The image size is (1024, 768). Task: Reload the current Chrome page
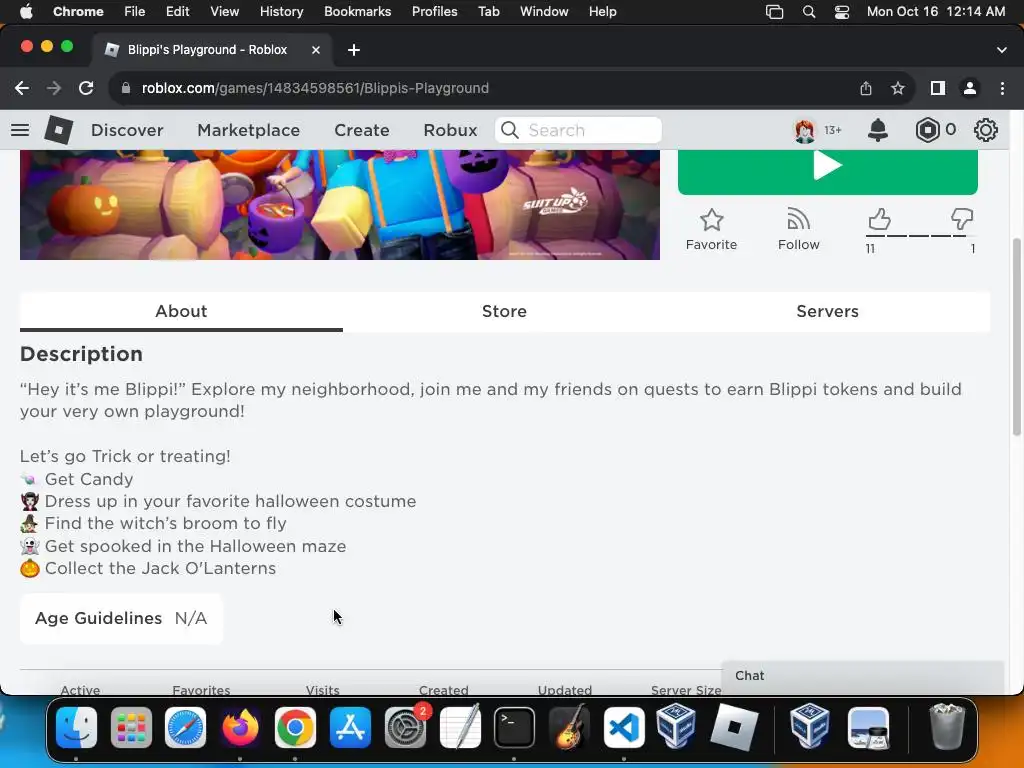[x=86, y=88]
